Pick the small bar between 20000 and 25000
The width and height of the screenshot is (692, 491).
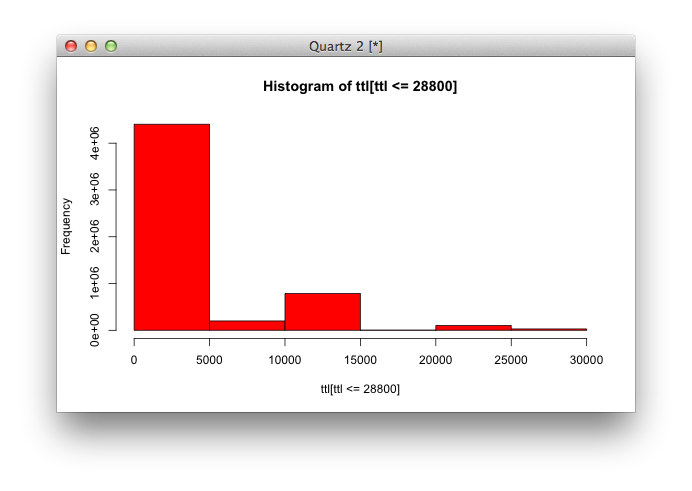click(473, 327)
